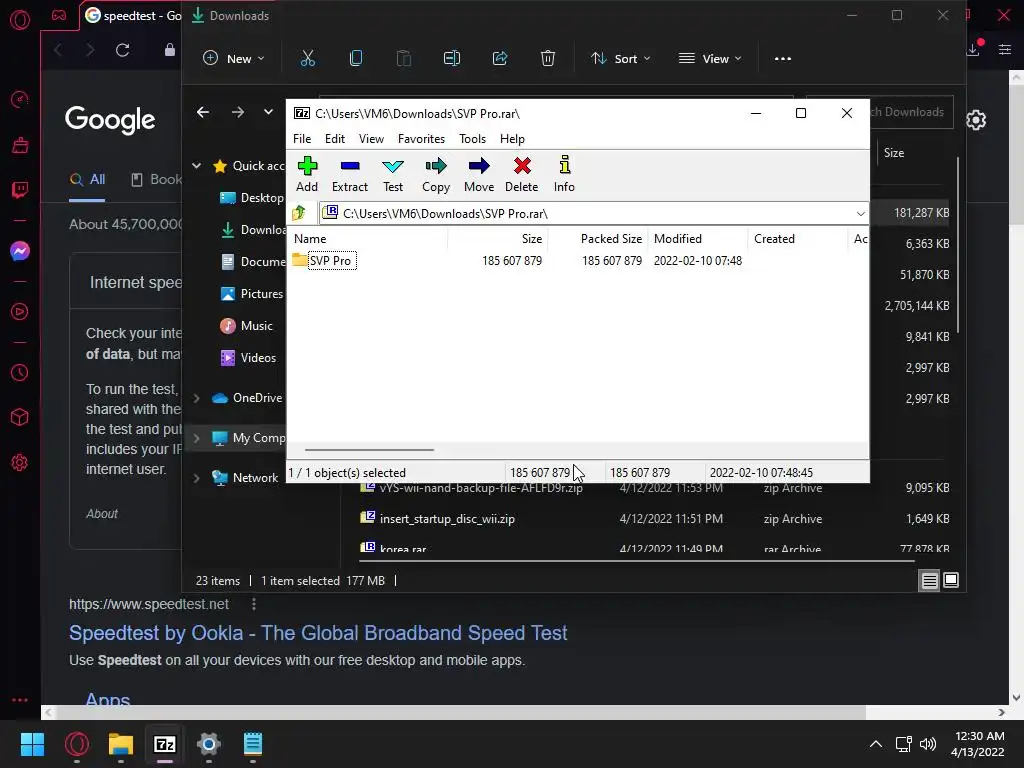Open the 7-Zip View menu
Screen dimensions: 1024x768
click(371, 138)
